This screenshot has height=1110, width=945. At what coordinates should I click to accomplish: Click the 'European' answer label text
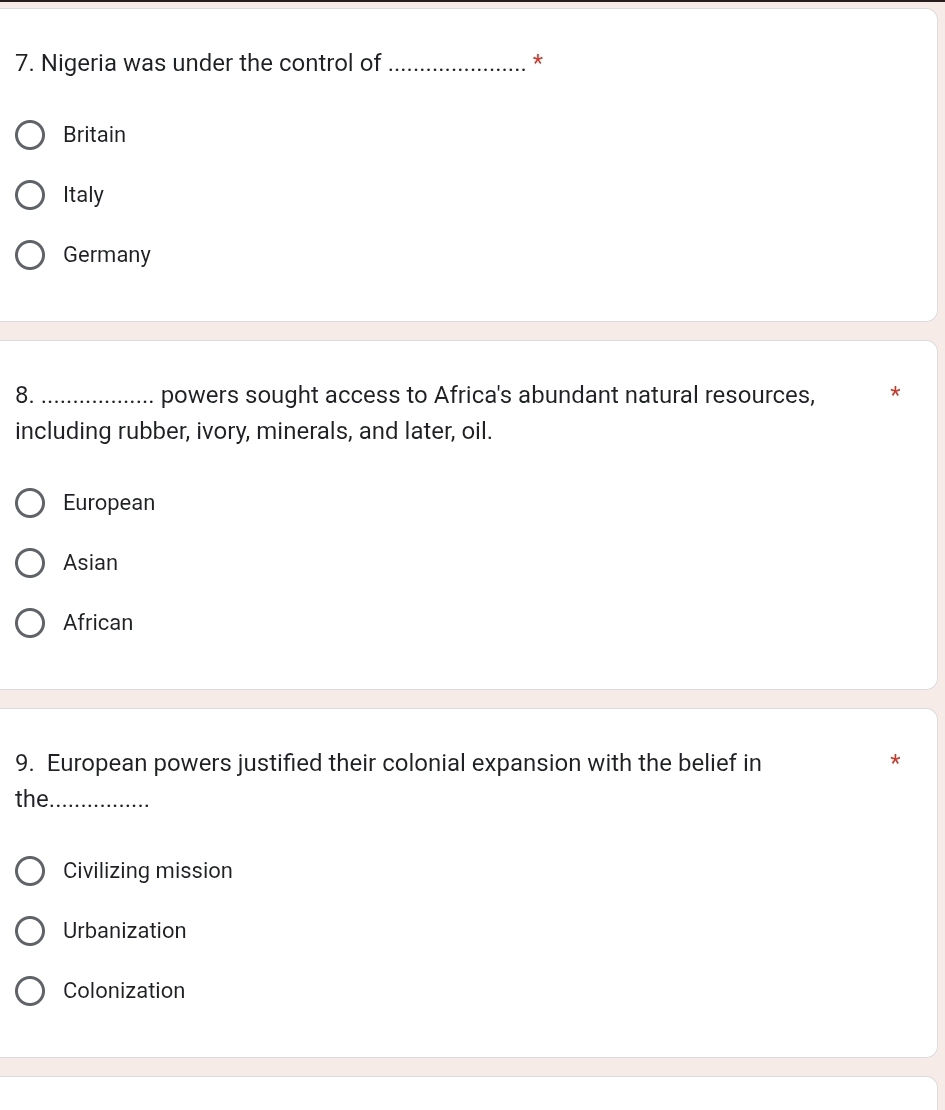[109, 503]
